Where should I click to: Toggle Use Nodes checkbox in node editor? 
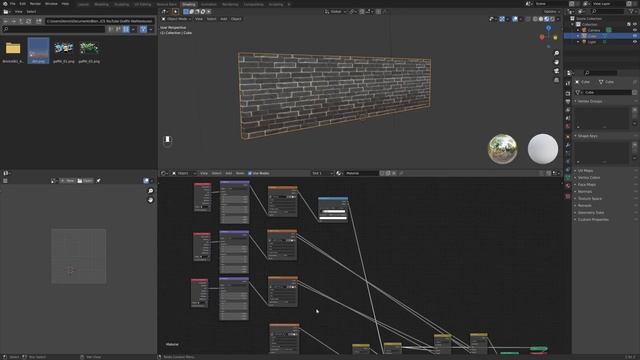pyautogui.click(x=250, y=173)
